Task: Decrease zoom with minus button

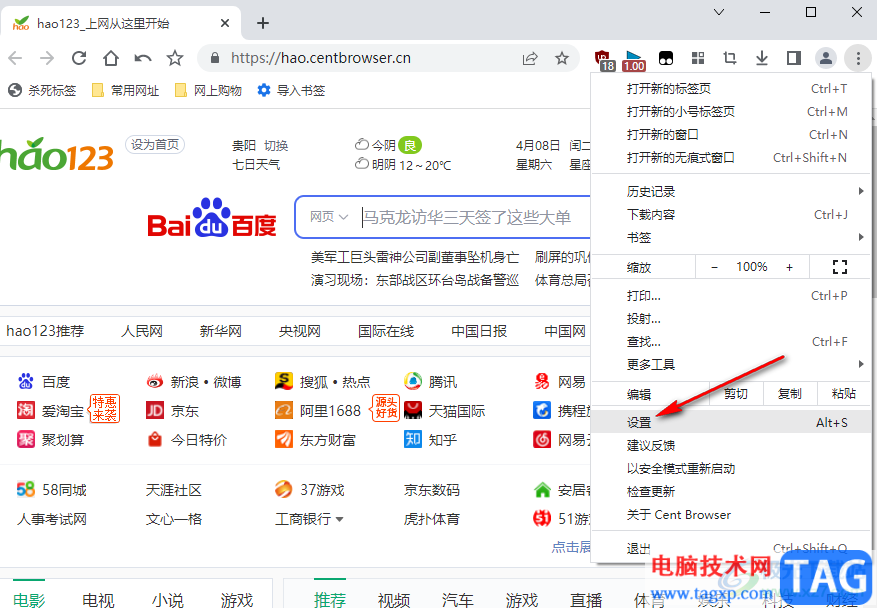Action: [x=714, y=267]
